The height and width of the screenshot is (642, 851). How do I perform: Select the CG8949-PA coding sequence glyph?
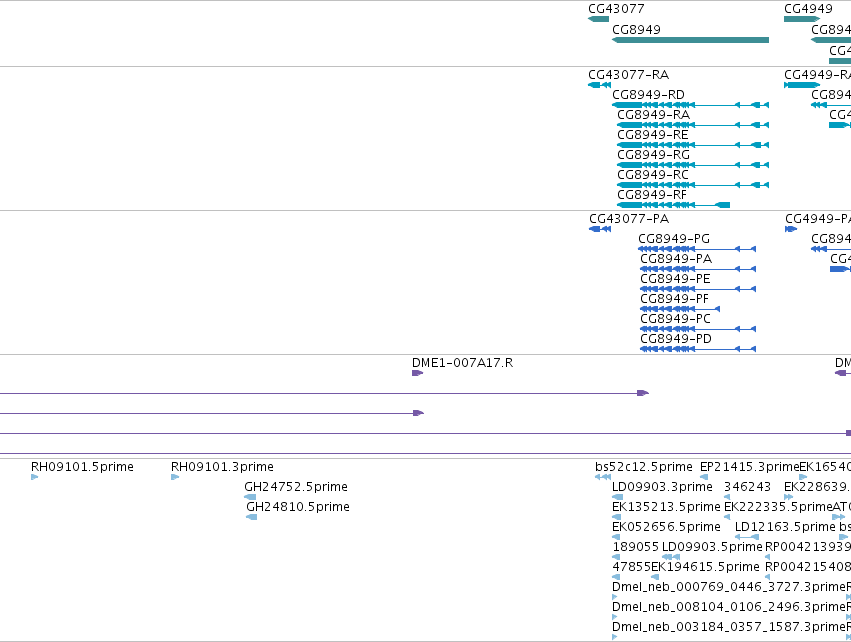pos(698,269)
